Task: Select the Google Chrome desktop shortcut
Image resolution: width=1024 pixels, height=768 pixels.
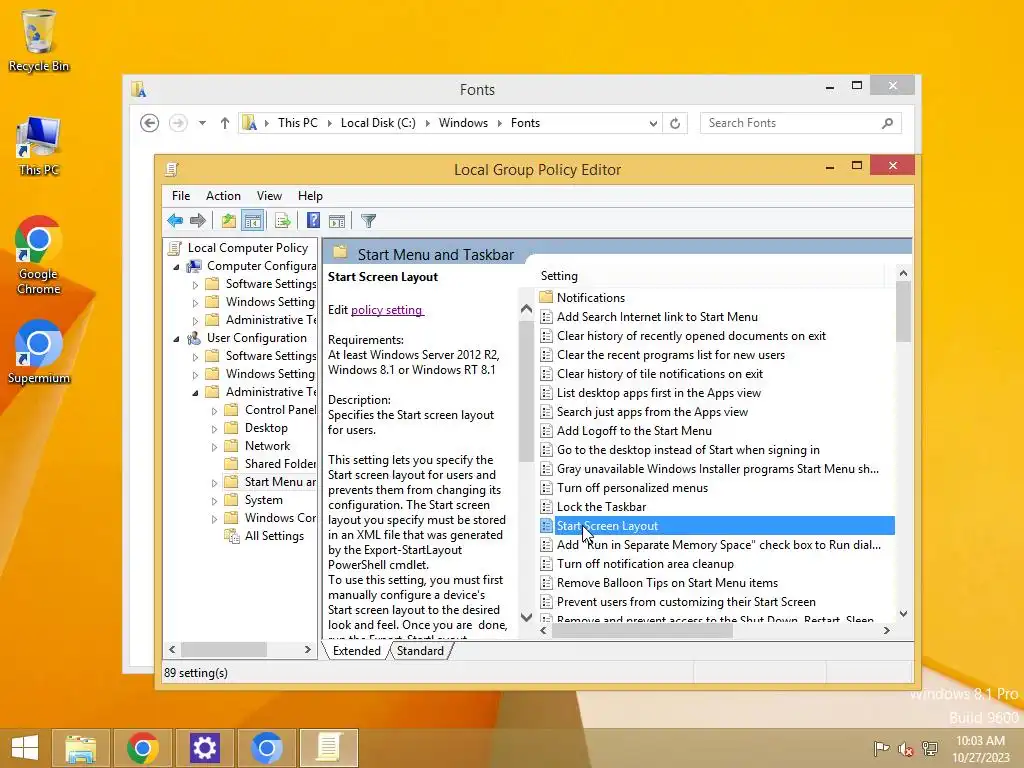Action: pyautogui.click(x=39, y=255)
